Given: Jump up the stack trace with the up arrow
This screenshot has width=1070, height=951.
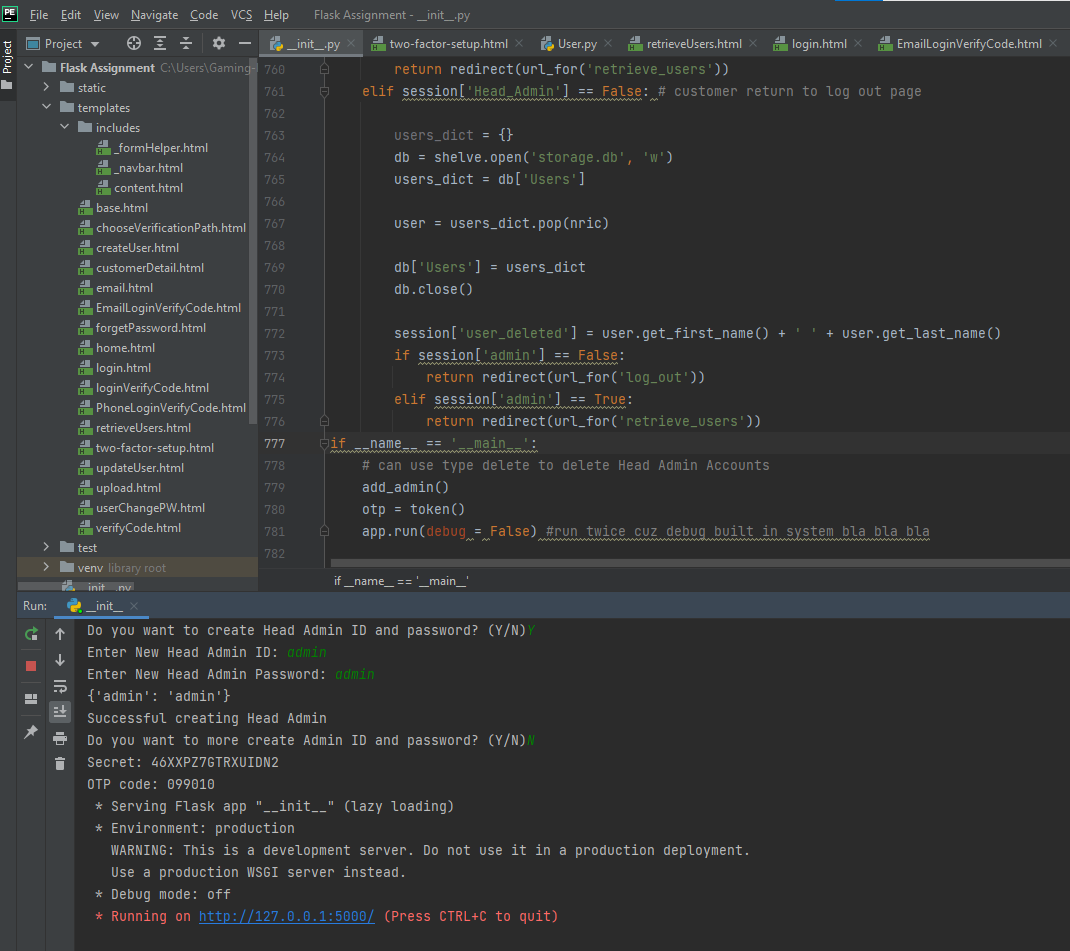Looking at the screenshot, I should [60, 634].
